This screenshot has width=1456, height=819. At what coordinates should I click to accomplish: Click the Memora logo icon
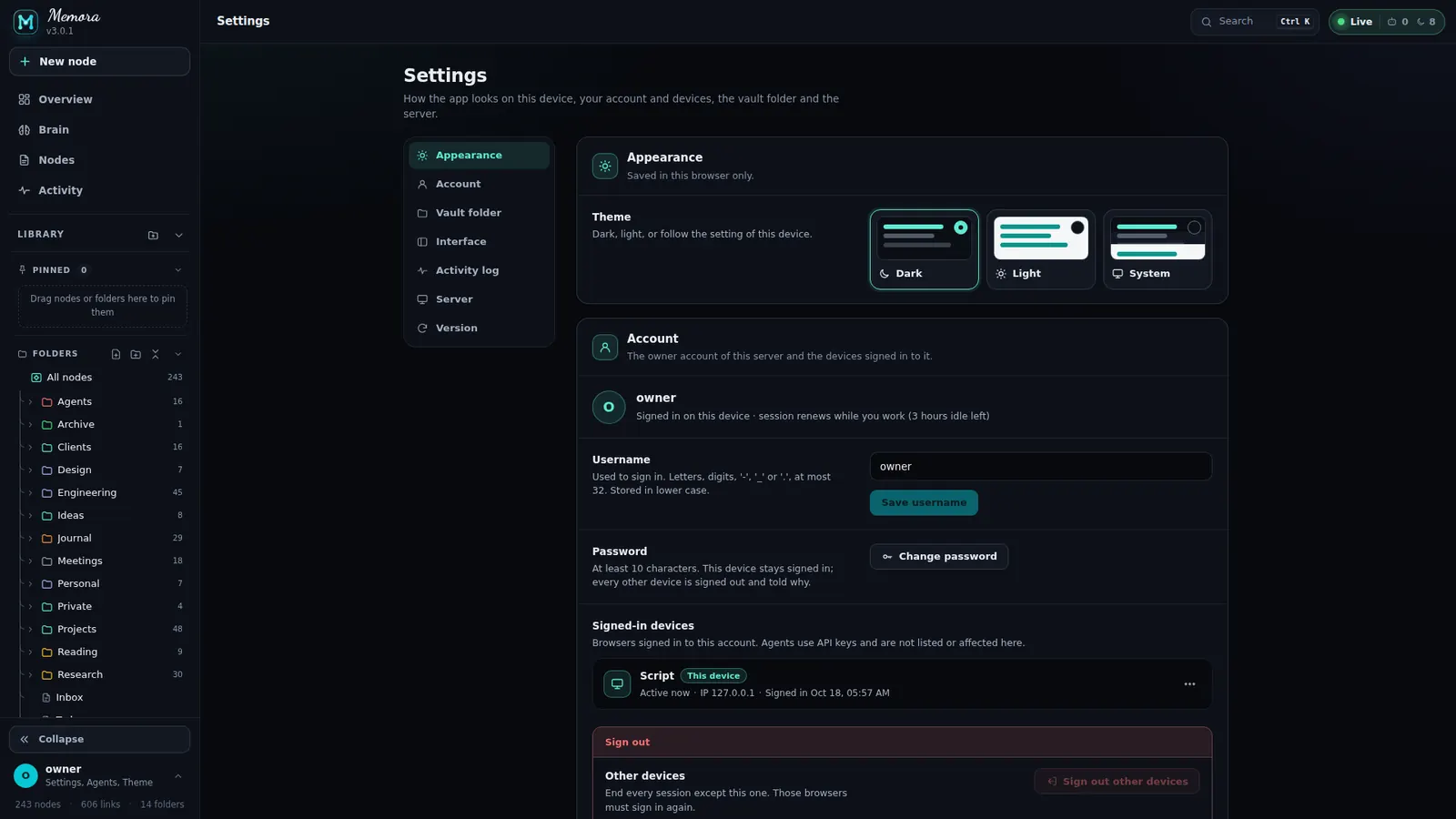coord(25,22)
